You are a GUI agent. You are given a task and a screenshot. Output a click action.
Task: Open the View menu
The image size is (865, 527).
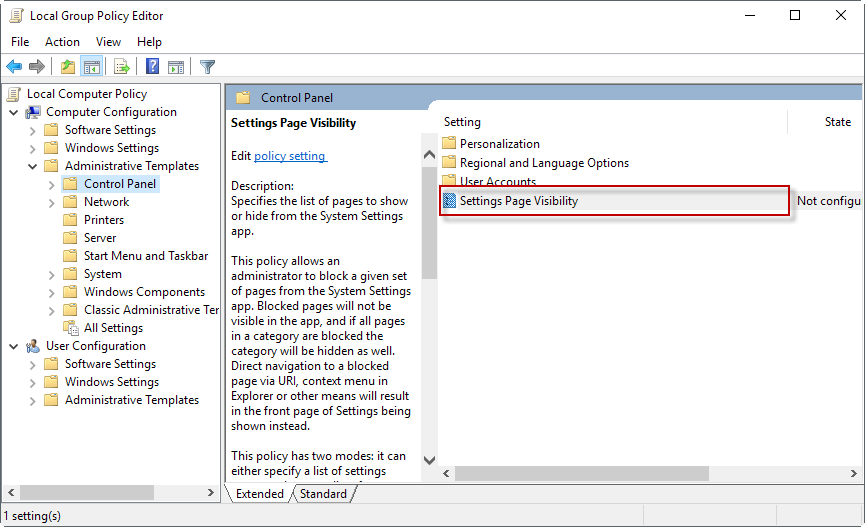tap(108, 42)
